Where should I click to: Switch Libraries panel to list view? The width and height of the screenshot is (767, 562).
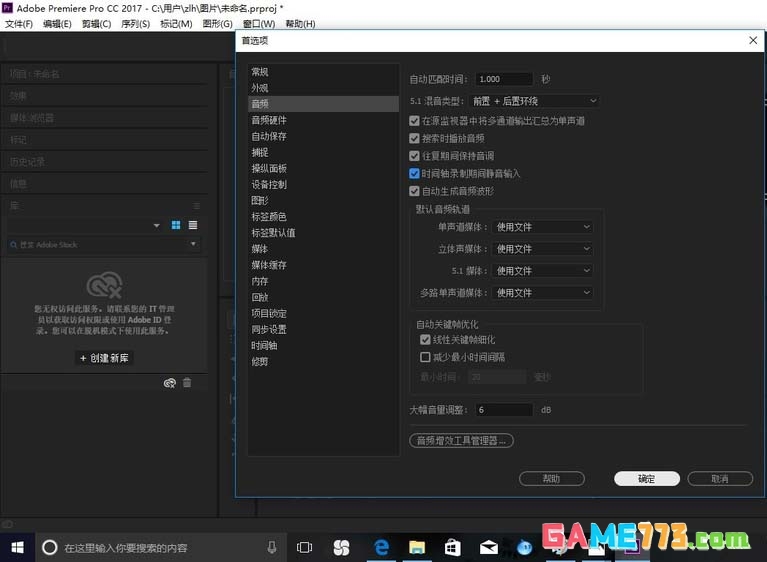click(x=193, y=225)
